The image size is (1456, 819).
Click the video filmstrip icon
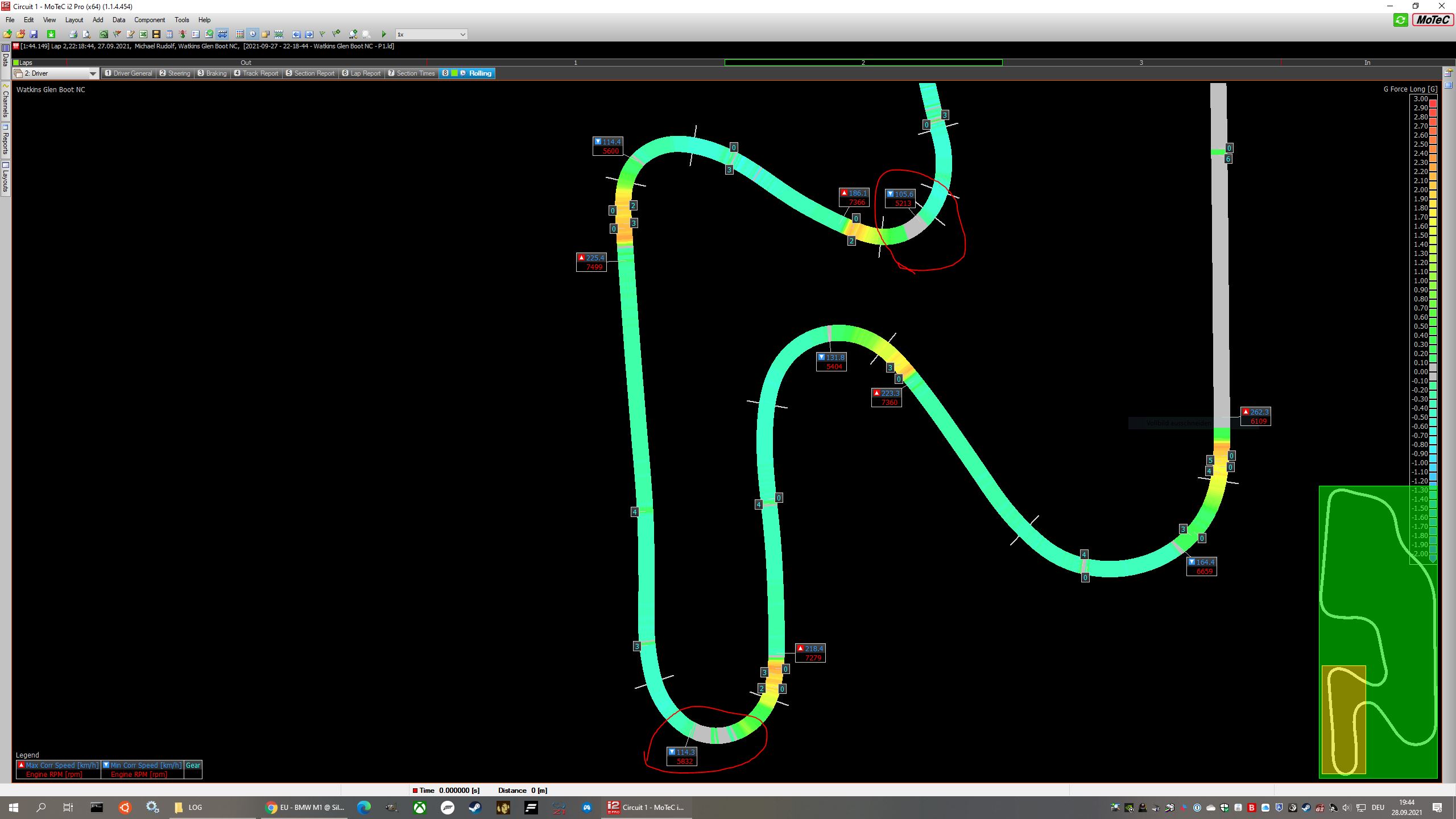[x=156, y=34]
